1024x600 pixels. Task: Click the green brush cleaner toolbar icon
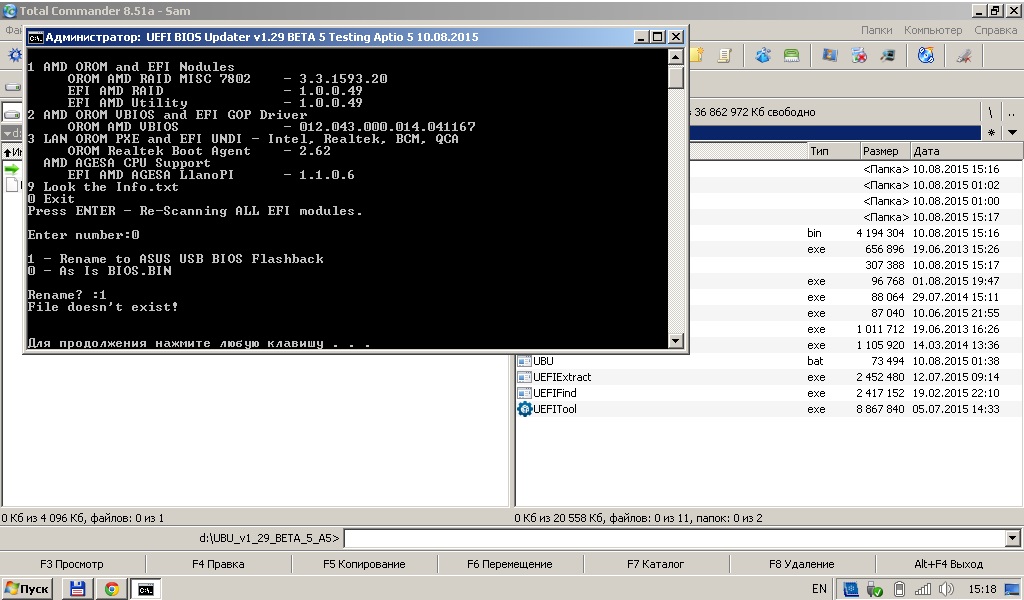[x=792, y=55]
